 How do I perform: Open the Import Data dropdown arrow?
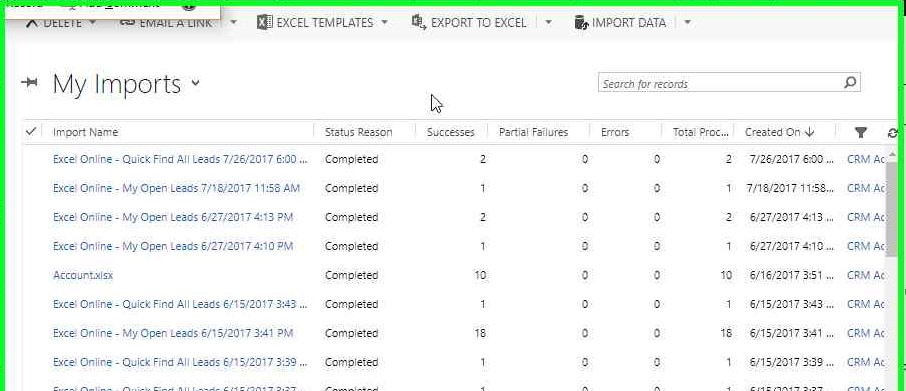pyautogui.click(x=687, y=23)
